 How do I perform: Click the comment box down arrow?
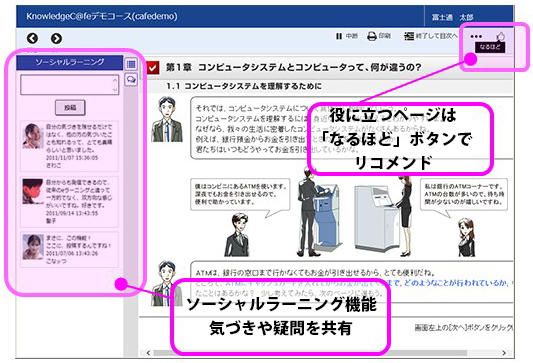pyautogui.click(x=115, y=90)
